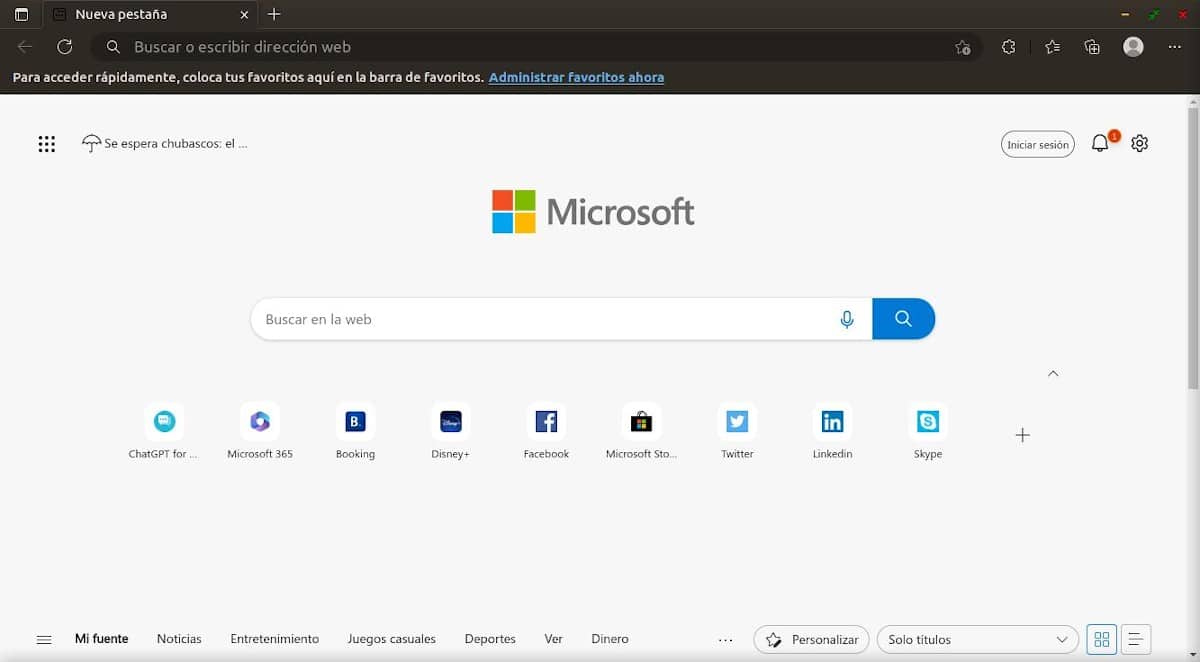Open notifications via the bell icon
Image resolution: width=1200 pixels, height=662 pixels.
(x=1098, y=143)
